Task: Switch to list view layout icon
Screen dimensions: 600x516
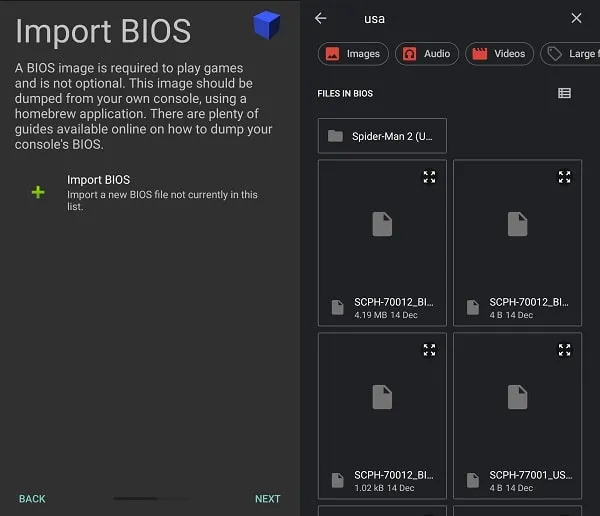Action: pyautogui.click(x=564, y=93)
